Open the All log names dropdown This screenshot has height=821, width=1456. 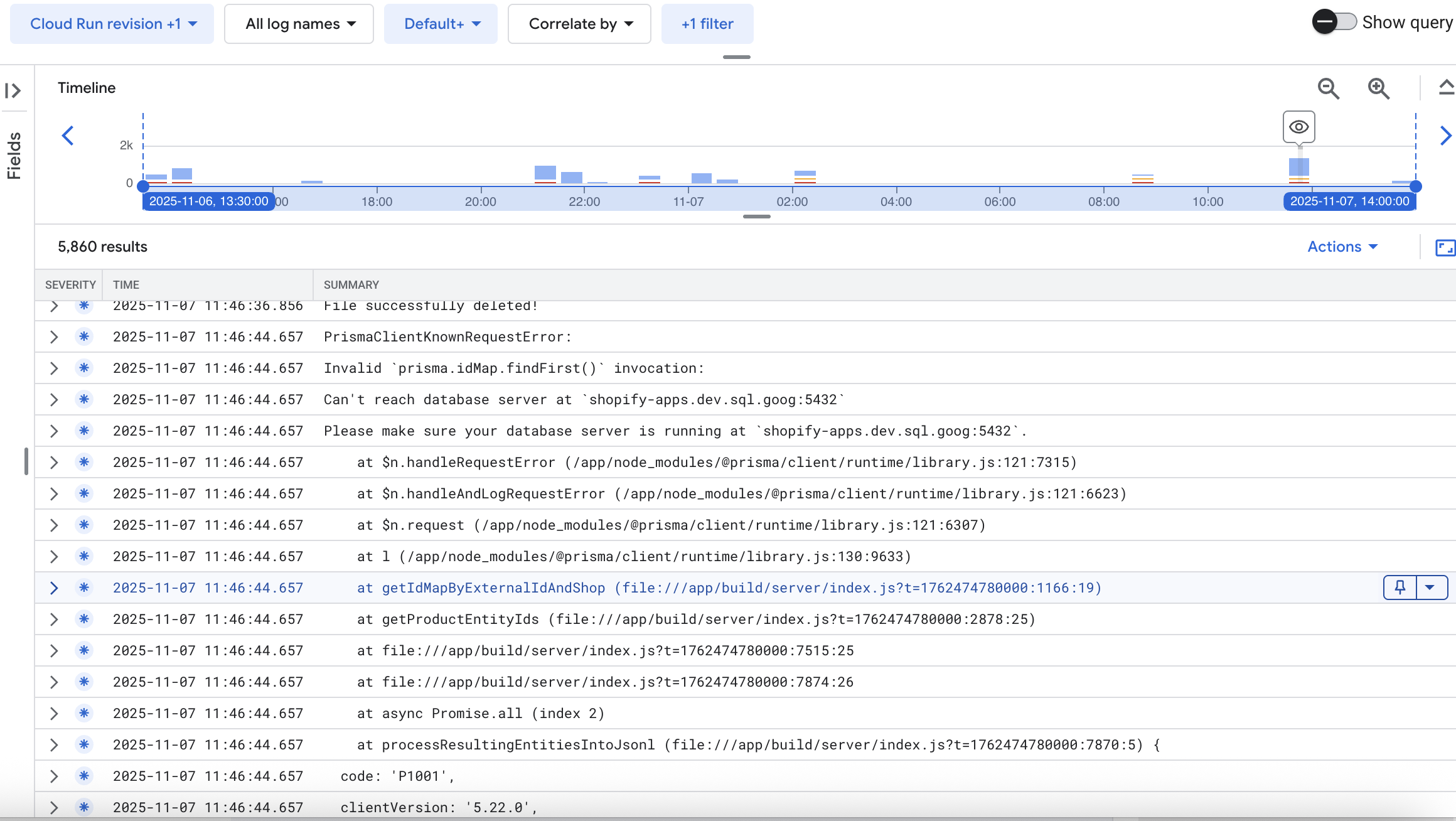click(299, 24)
